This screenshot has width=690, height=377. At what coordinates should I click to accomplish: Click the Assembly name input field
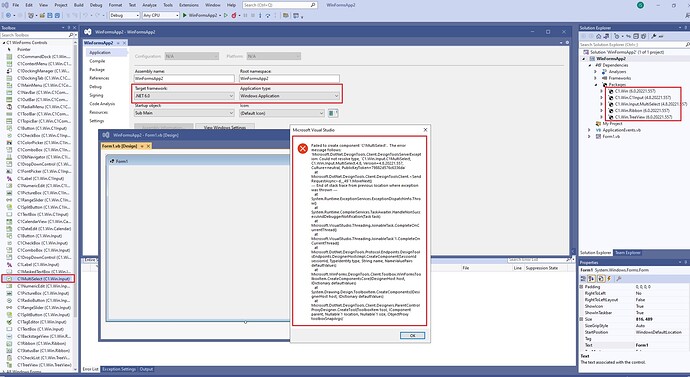(184, 78)
